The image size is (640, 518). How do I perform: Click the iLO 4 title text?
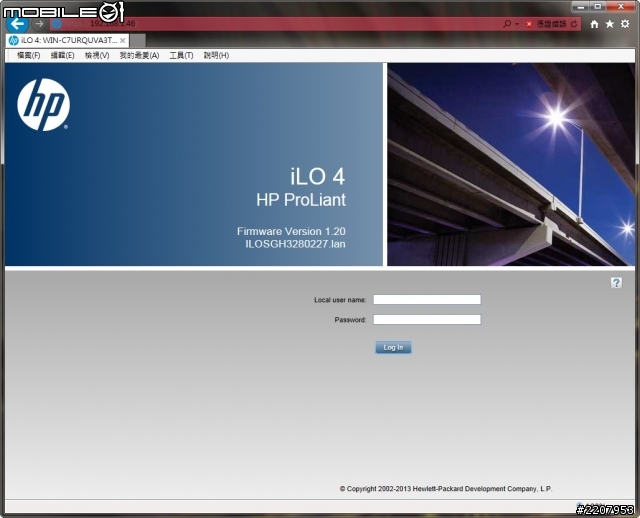(x=318, y=176)
